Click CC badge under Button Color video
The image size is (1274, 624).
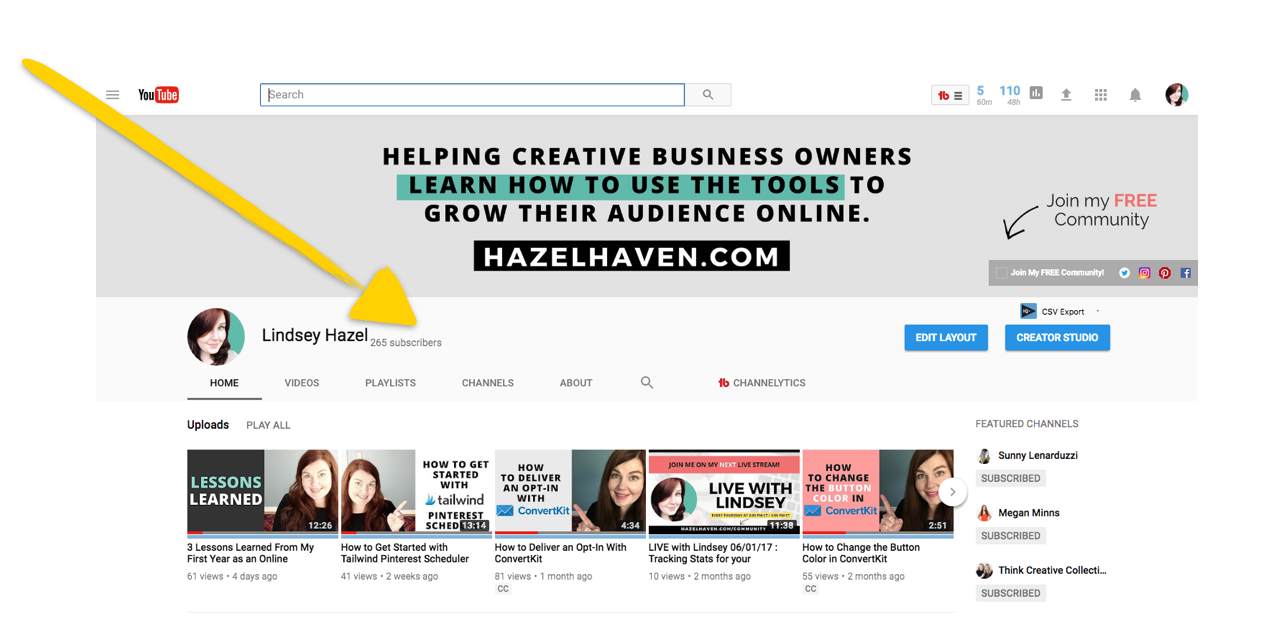point(810,589)
